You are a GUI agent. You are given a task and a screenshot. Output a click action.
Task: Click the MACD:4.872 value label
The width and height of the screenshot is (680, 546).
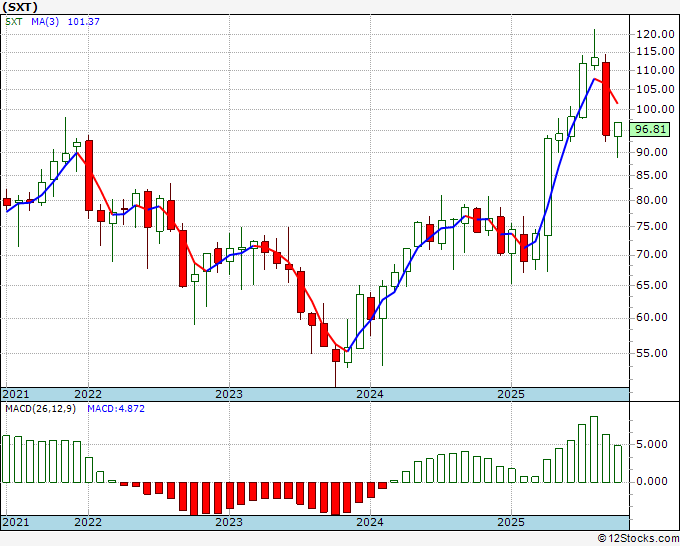point(116,409)
